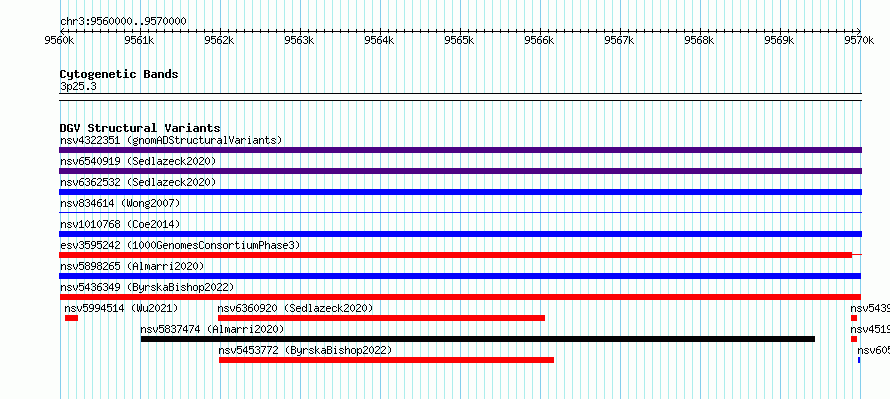Click the 9562k ruler position
This screenshot has width=890, height=399.
[x=220, y=40]
